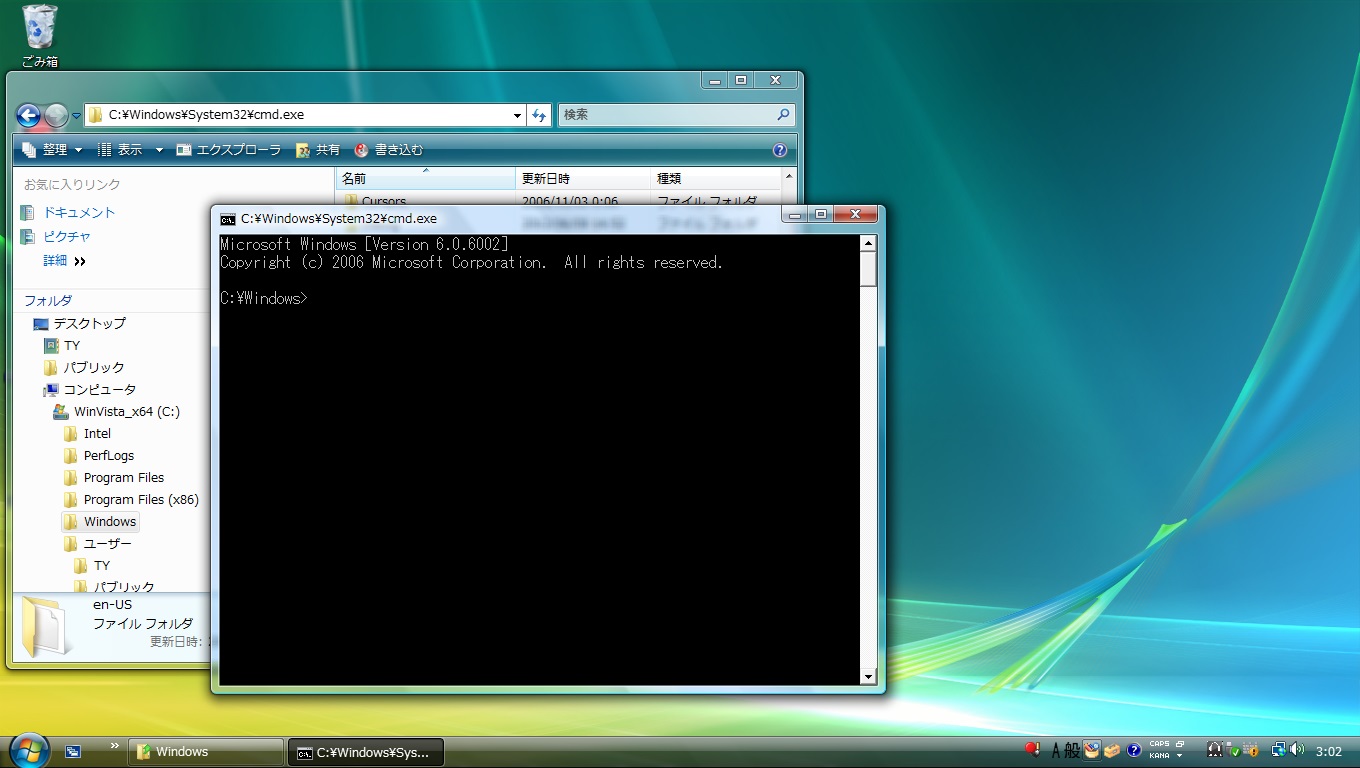Activate the cmd.exe taskbar button
The image size is (1360, 768).
tap(366, 752)
